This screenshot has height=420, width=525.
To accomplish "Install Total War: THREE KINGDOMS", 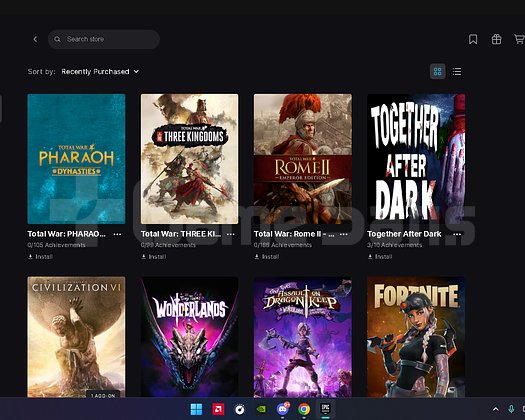I will [x=153, y=257].
